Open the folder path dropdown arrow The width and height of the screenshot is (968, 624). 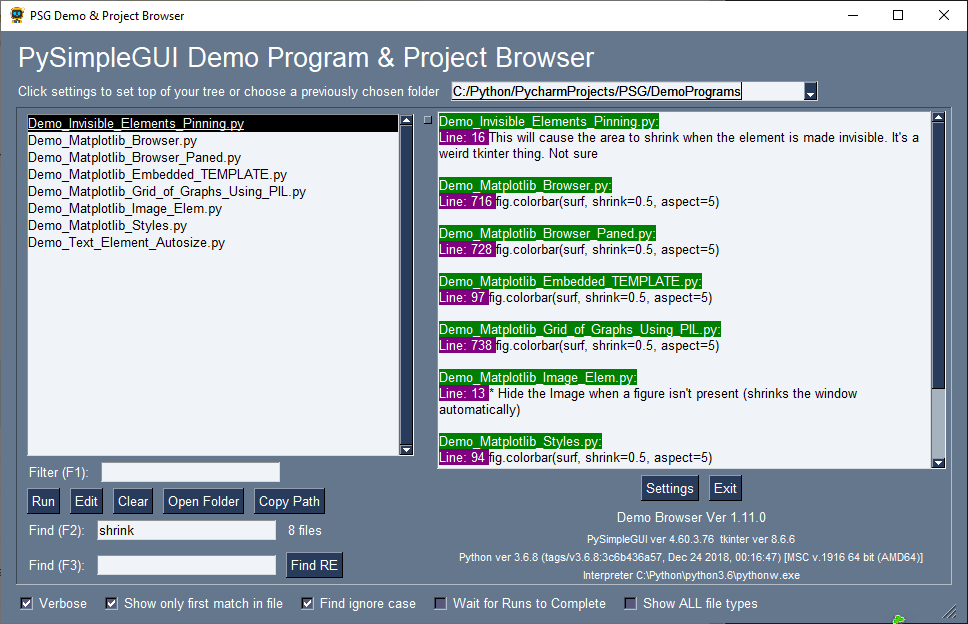(811, 90)
